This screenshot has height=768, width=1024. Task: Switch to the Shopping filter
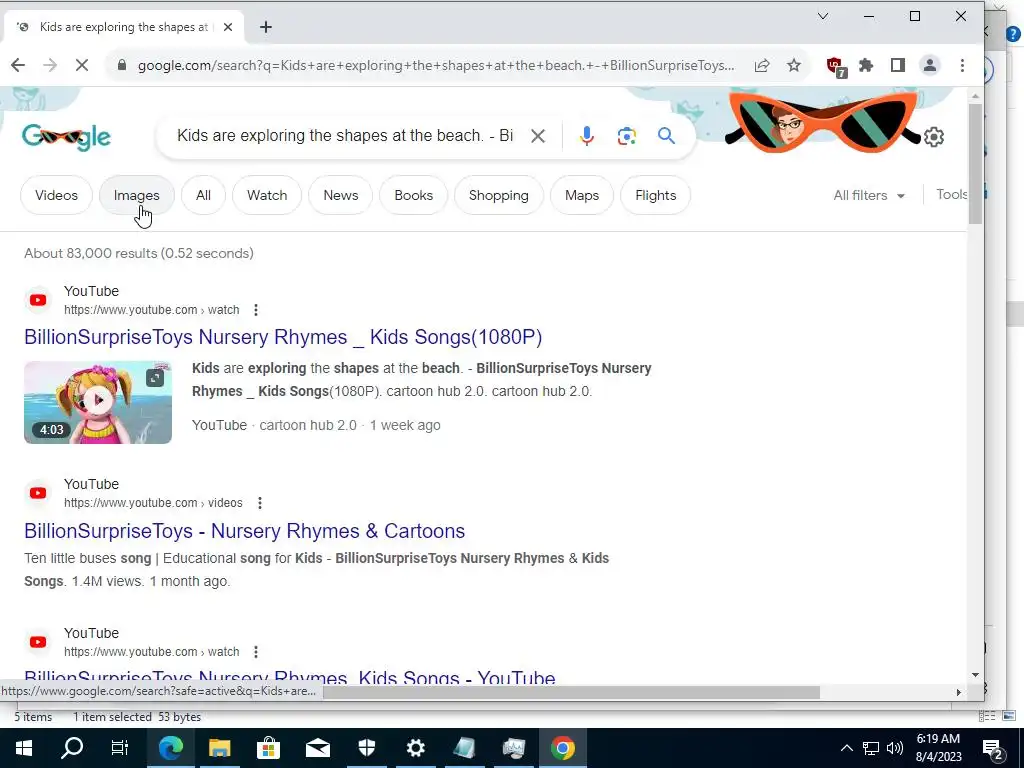499,195
